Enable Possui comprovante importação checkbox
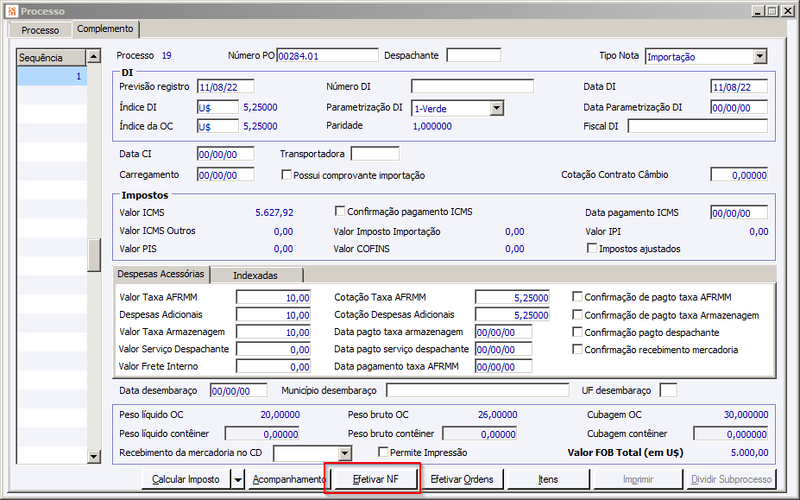 click(x=286, y=175)
